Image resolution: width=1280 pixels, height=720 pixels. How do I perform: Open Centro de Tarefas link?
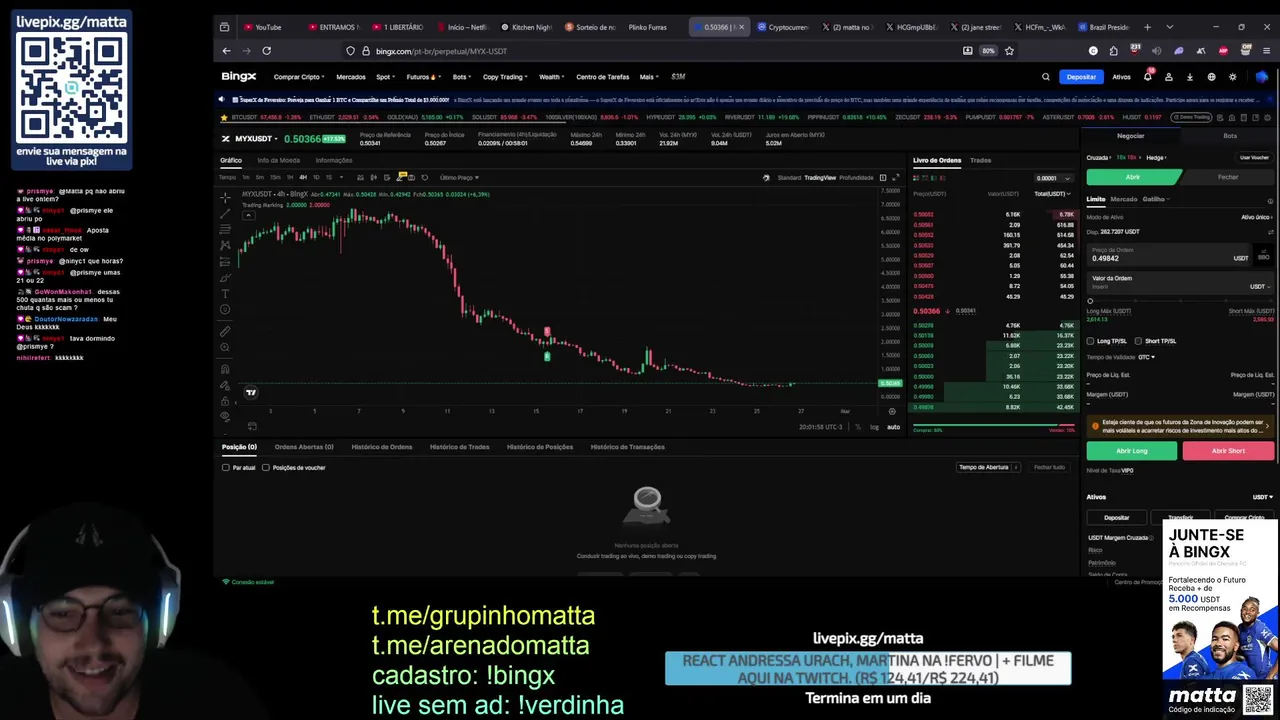pyautogui.click(x=602, y=77)
